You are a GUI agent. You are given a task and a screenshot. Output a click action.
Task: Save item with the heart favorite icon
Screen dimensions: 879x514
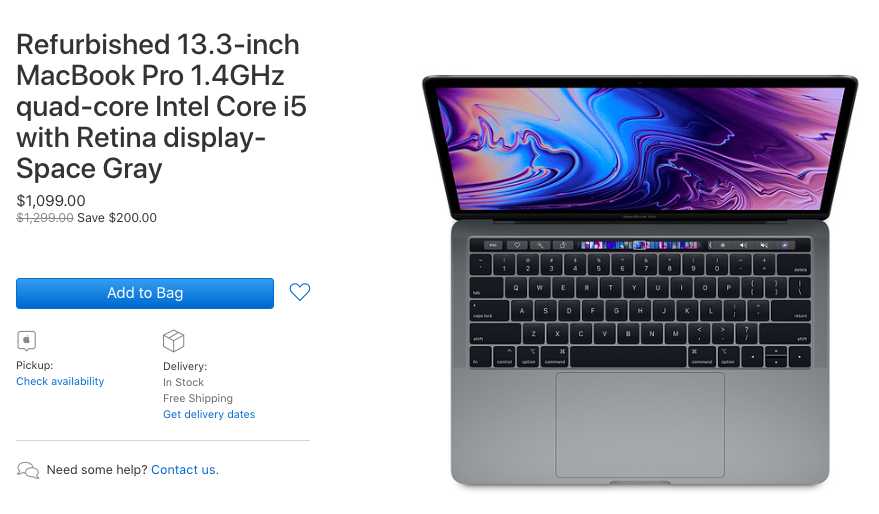click(x=300, y=291)
